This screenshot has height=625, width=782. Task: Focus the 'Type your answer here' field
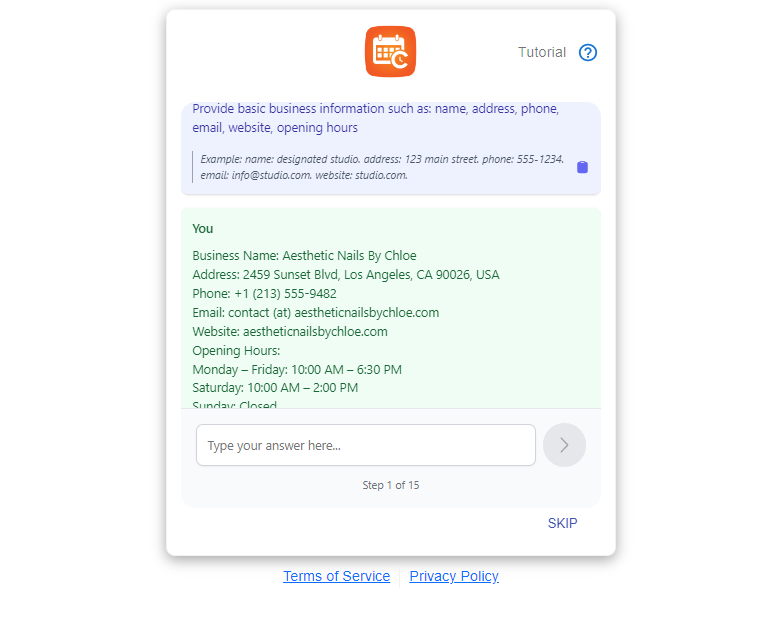(366, 445)
